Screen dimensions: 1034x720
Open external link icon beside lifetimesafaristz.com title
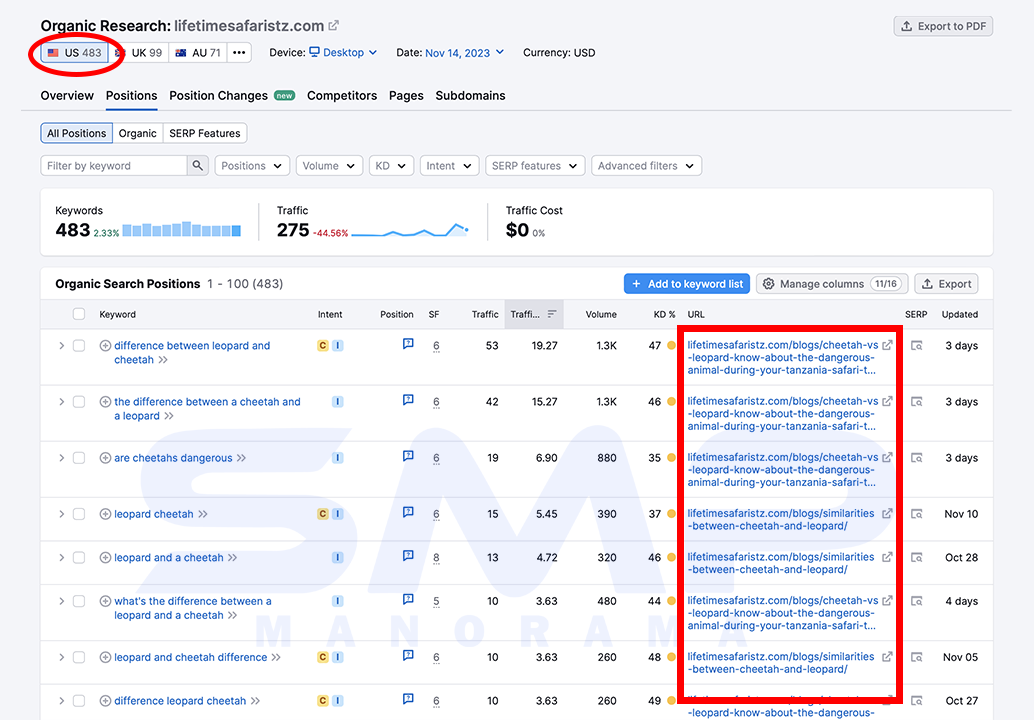334,26
